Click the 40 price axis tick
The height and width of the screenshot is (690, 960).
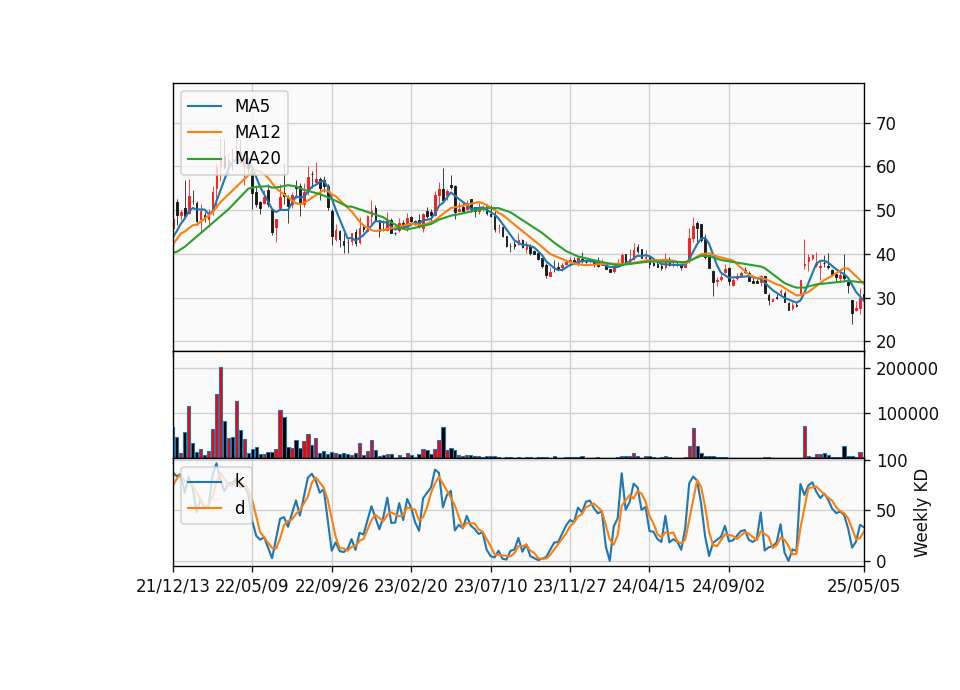pyautogui.click(x=886, y=255)
